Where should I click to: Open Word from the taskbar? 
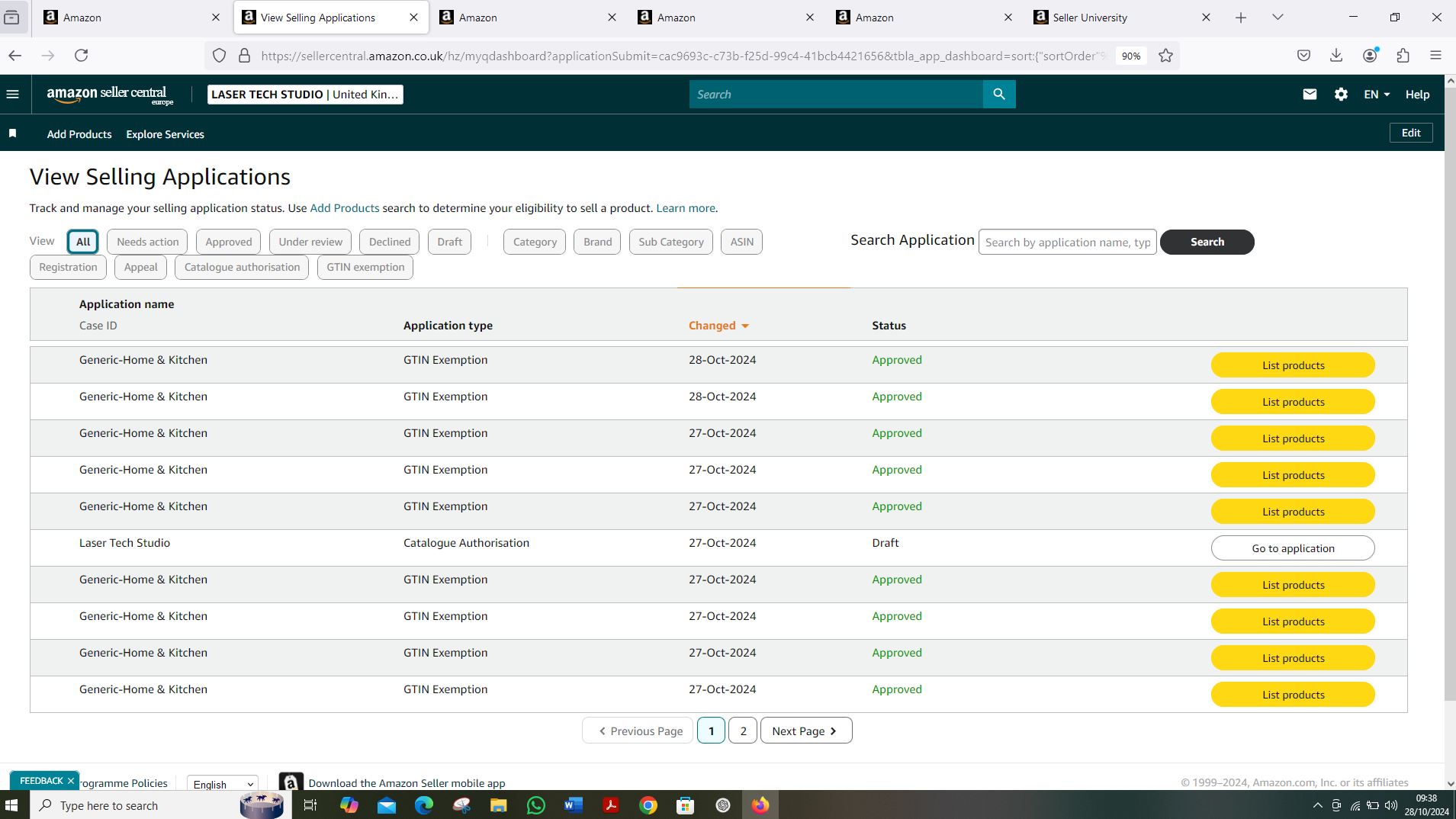(x=574, y=805)
